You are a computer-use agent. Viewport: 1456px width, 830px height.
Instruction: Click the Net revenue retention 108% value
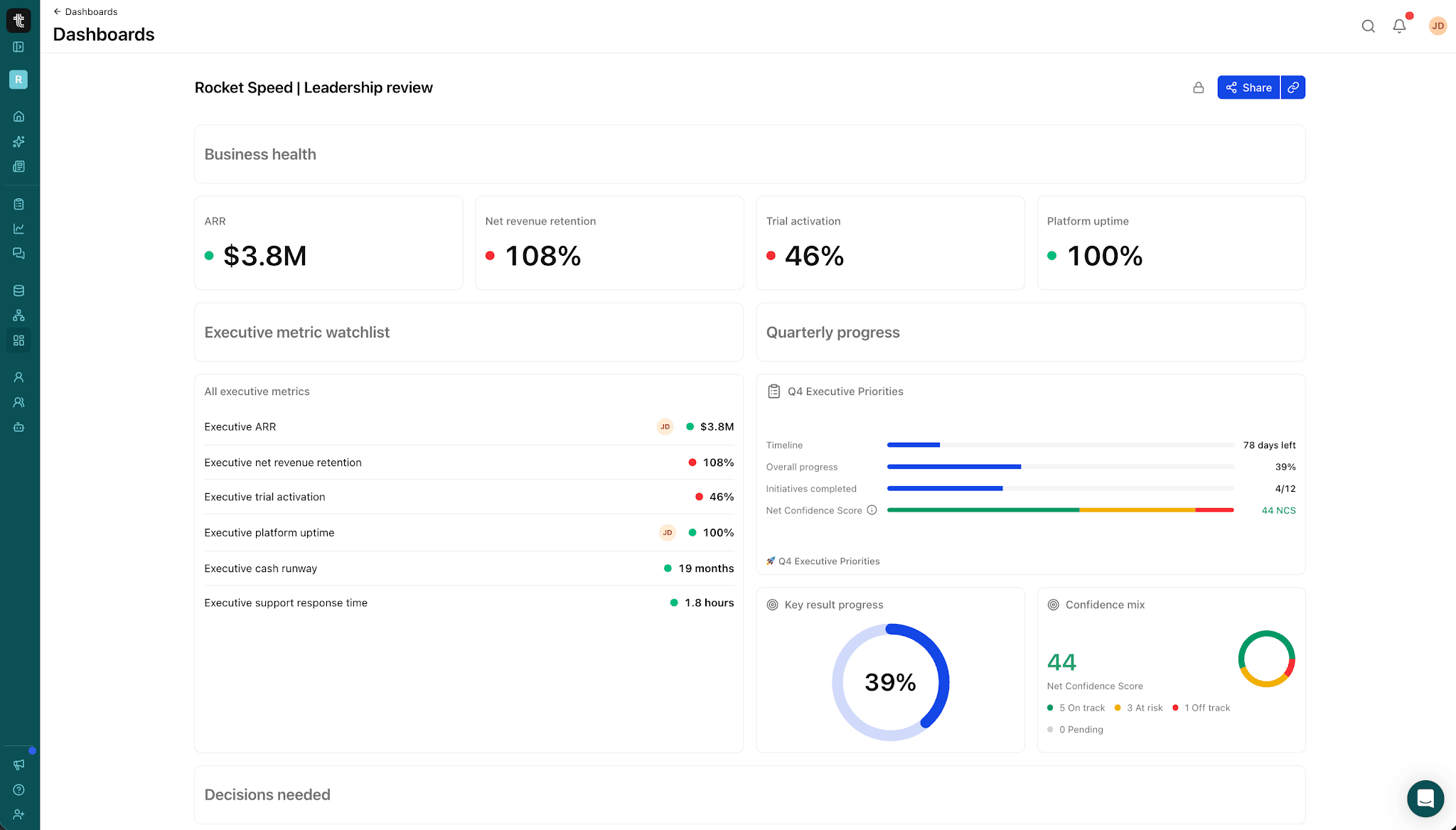pyautogui.click(x=543, y=256)
